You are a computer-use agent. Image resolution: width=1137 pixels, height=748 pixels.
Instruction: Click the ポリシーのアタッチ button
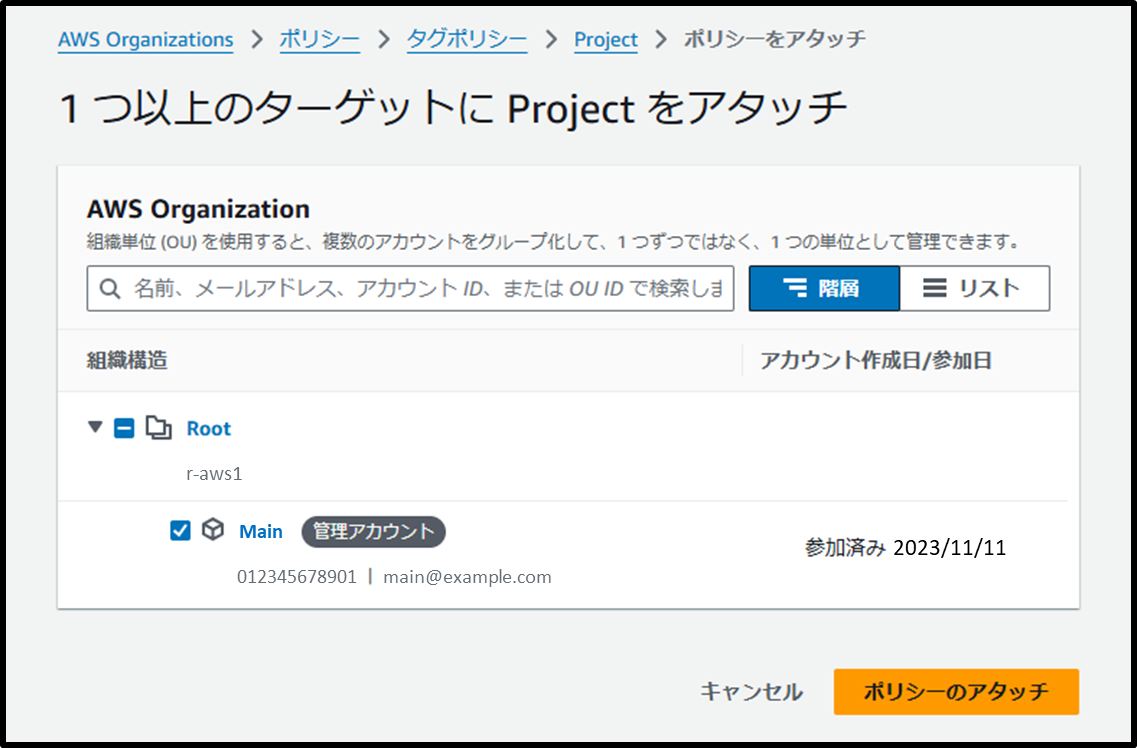coord(956,691)
